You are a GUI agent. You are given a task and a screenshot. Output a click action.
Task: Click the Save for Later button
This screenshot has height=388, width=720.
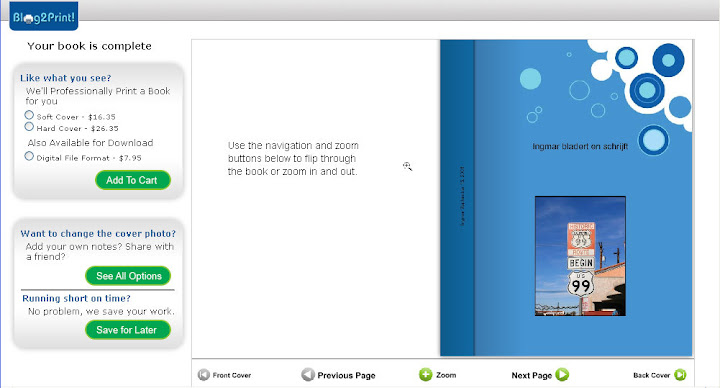click(x=128, y=330)
